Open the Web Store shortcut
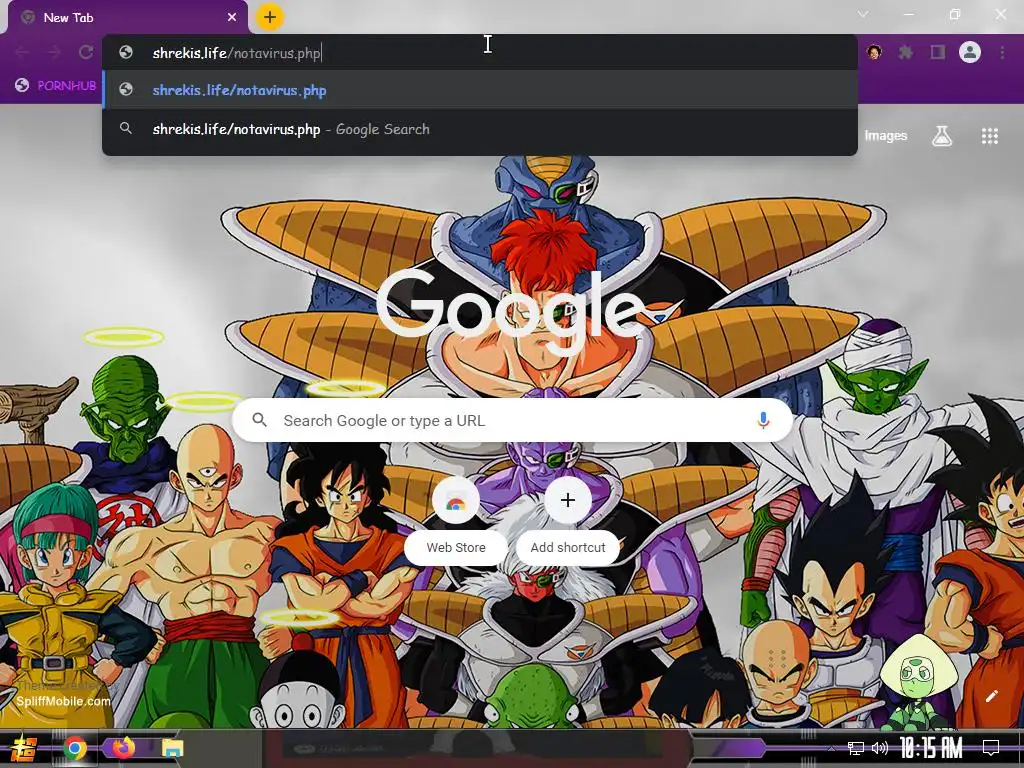The image size is (1024, 768). click(456, 521)
